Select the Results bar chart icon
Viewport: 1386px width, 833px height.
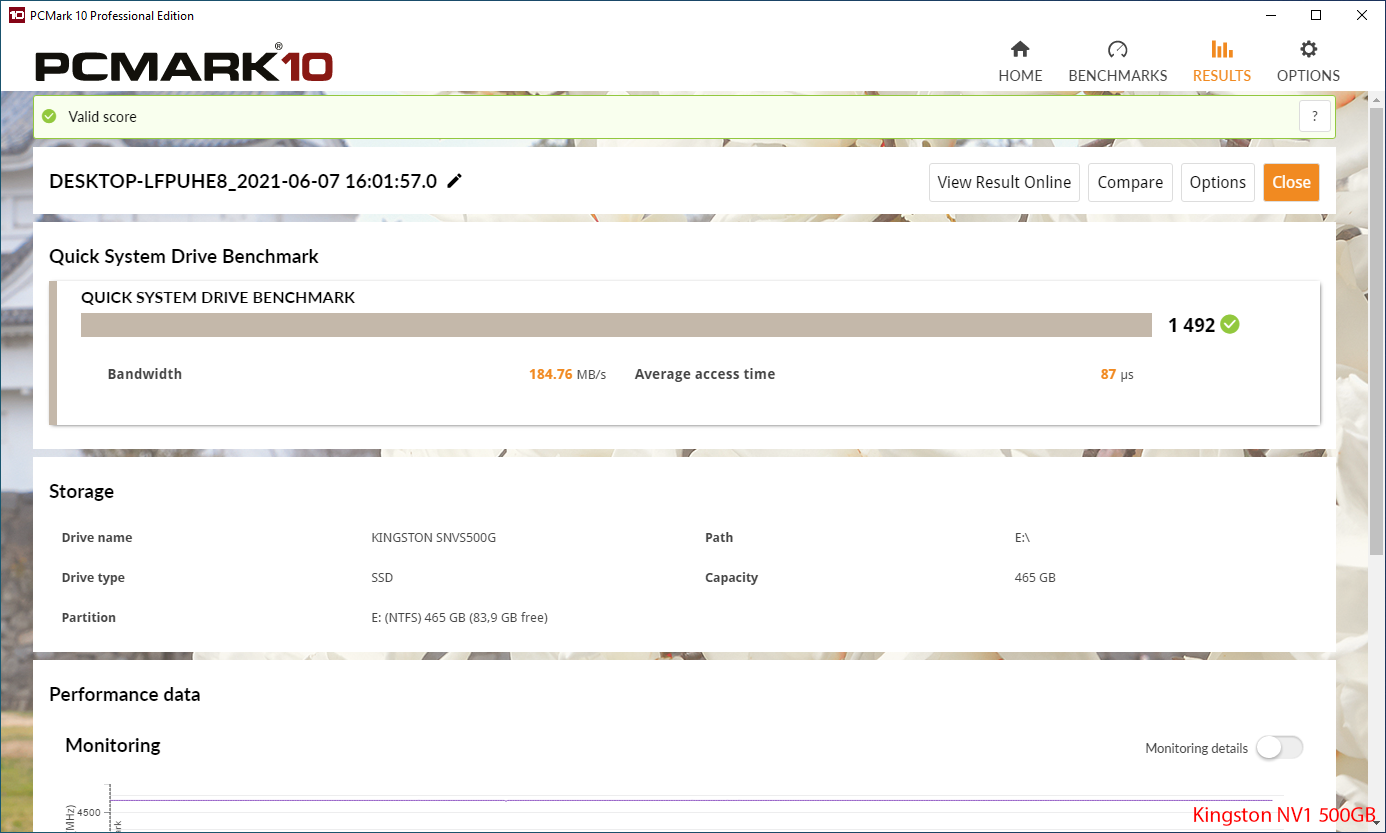coord(1221,49)
